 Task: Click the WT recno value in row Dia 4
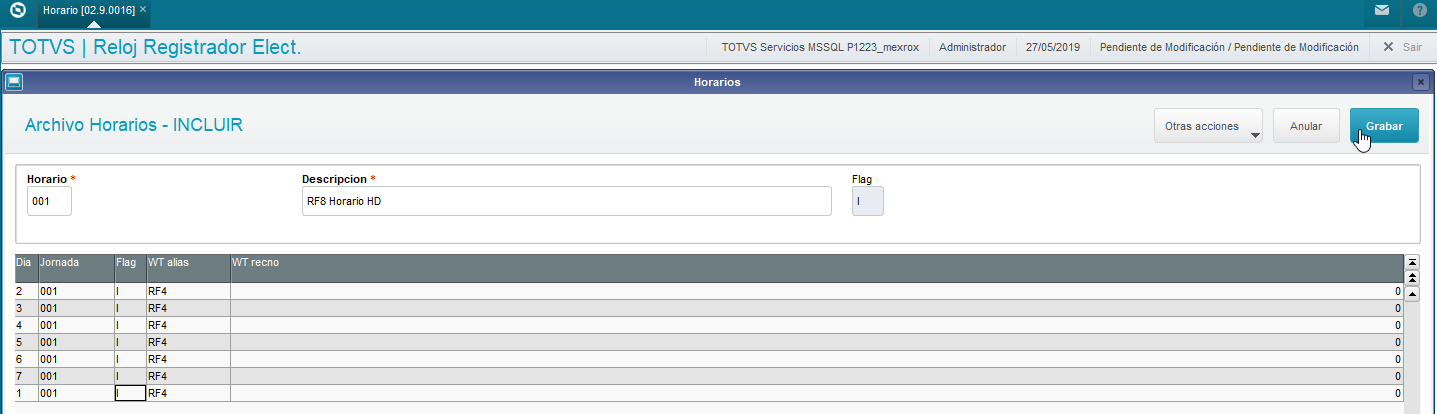(817, 325)
